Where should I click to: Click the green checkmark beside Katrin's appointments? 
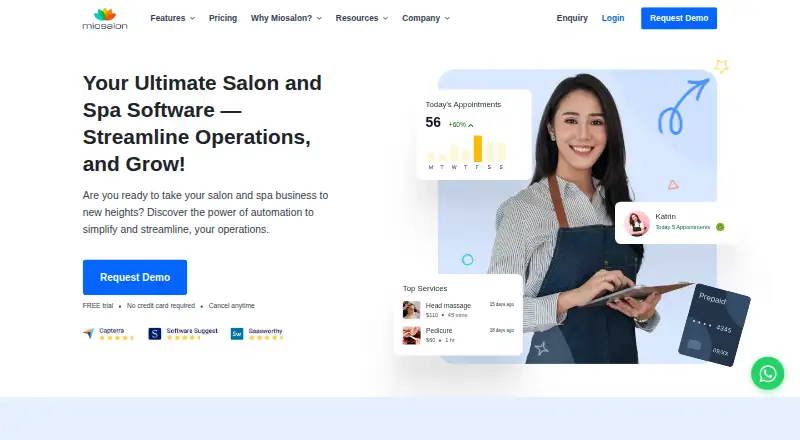[720, 227]
